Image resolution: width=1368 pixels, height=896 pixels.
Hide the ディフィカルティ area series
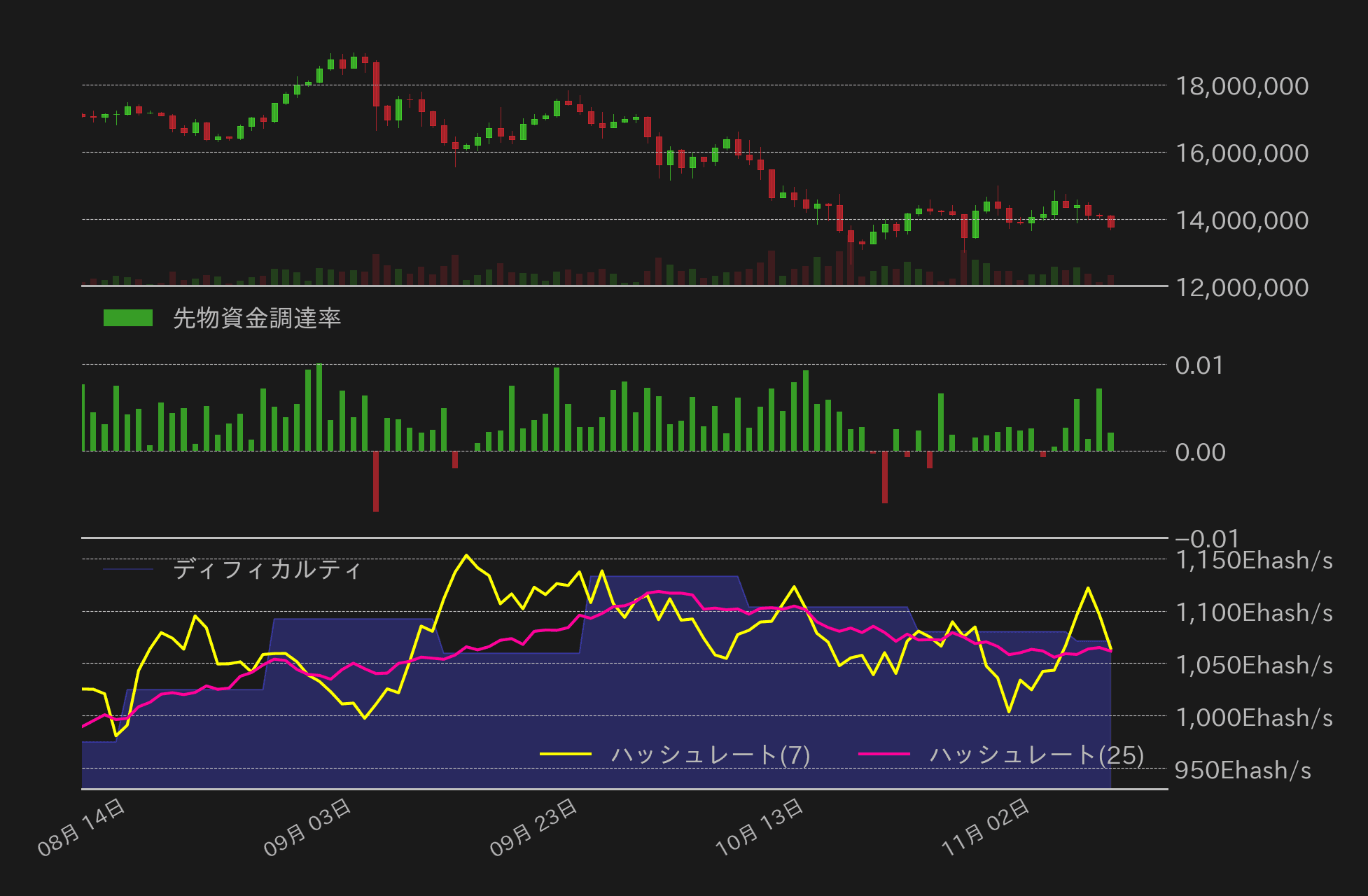pyautogui.click(x=268, y=570)
